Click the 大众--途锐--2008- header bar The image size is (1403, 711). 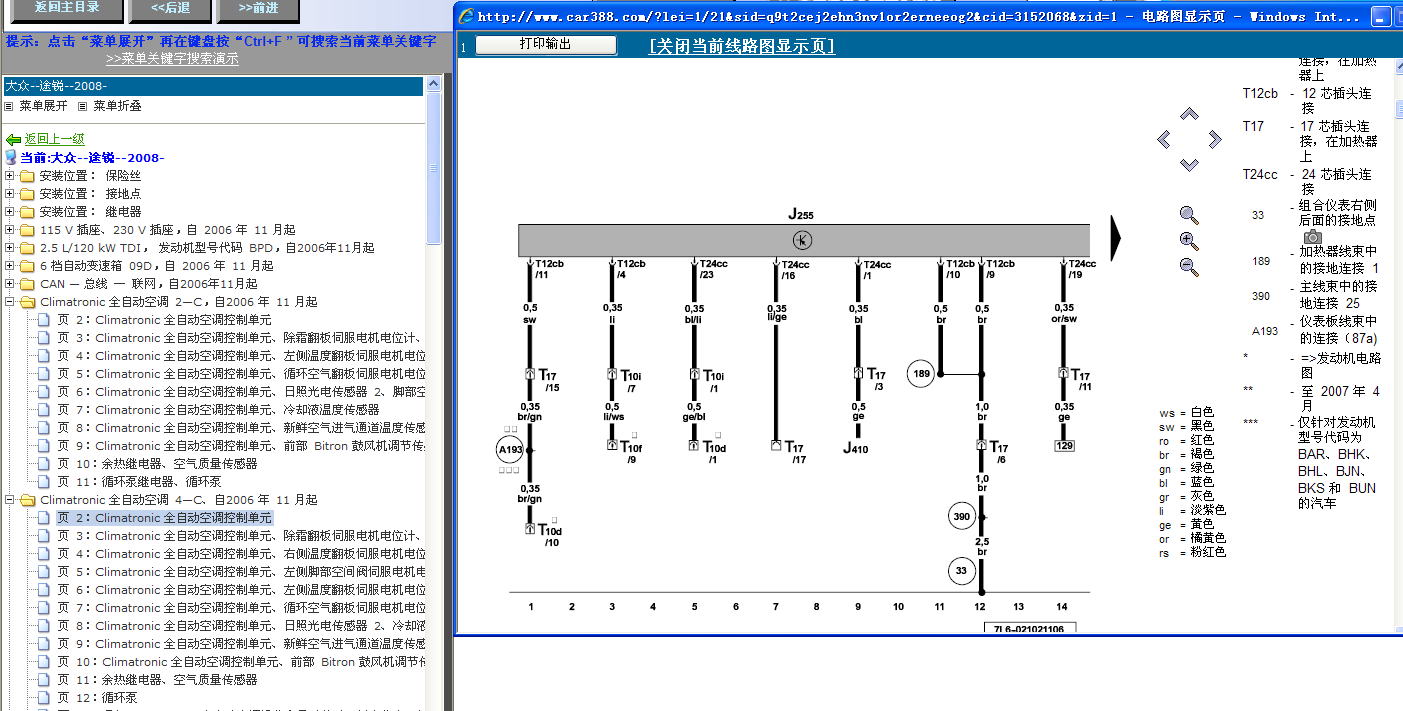tap(213, 86)
